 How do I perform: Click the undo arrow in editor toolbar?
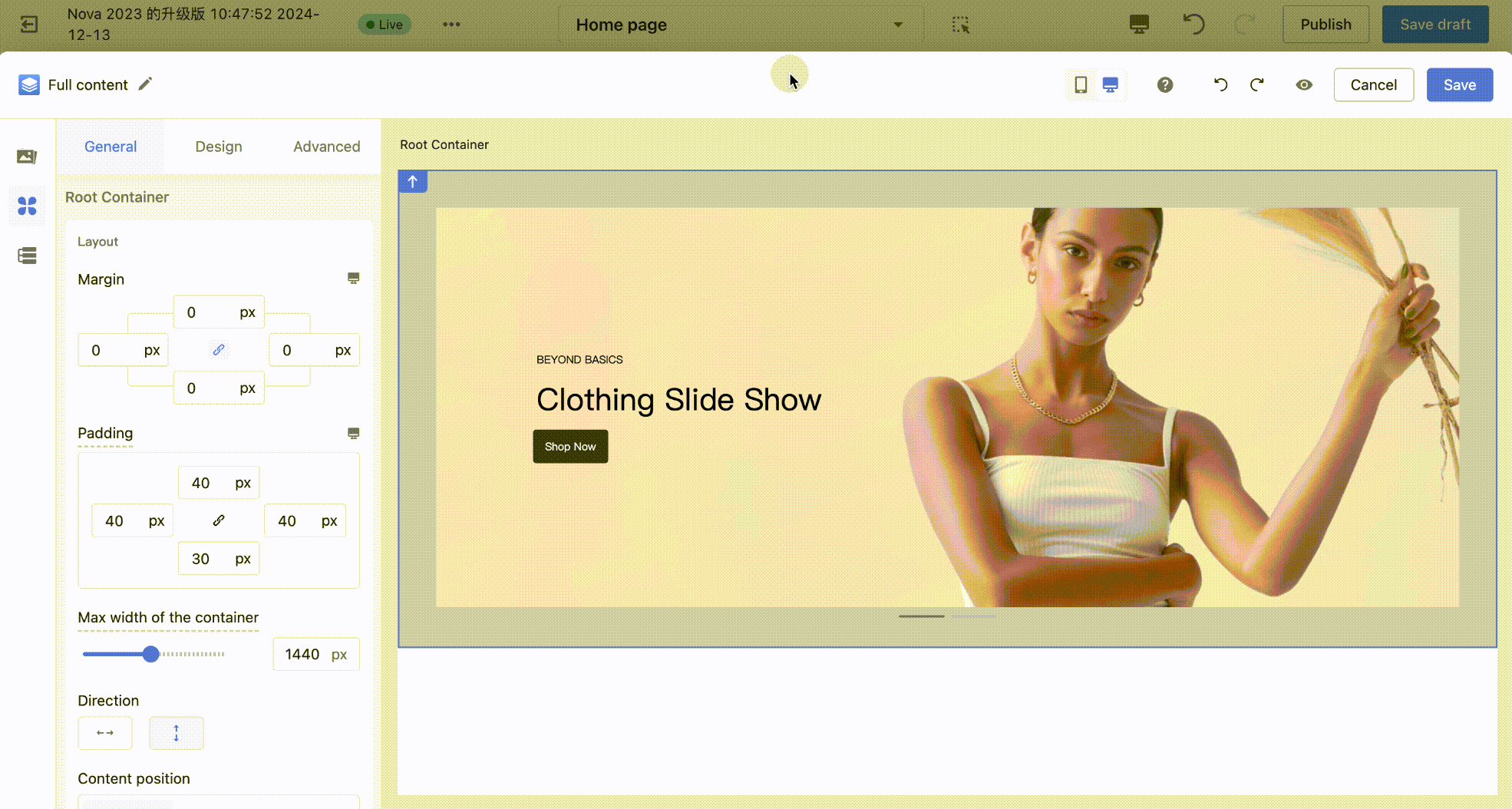point(1220,85)
